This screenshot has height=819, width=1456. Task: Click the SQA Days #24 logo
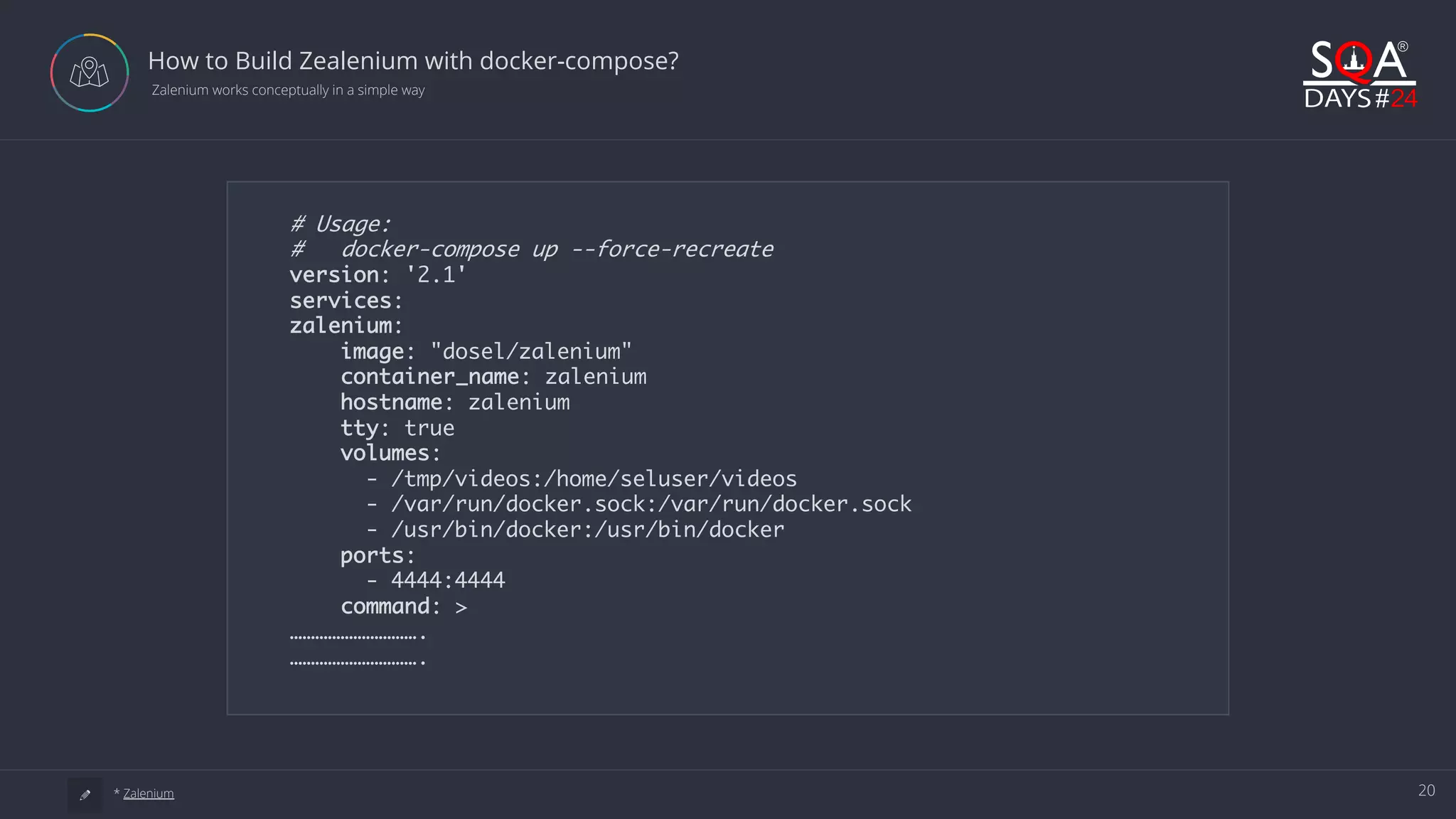click(1359, 75)
